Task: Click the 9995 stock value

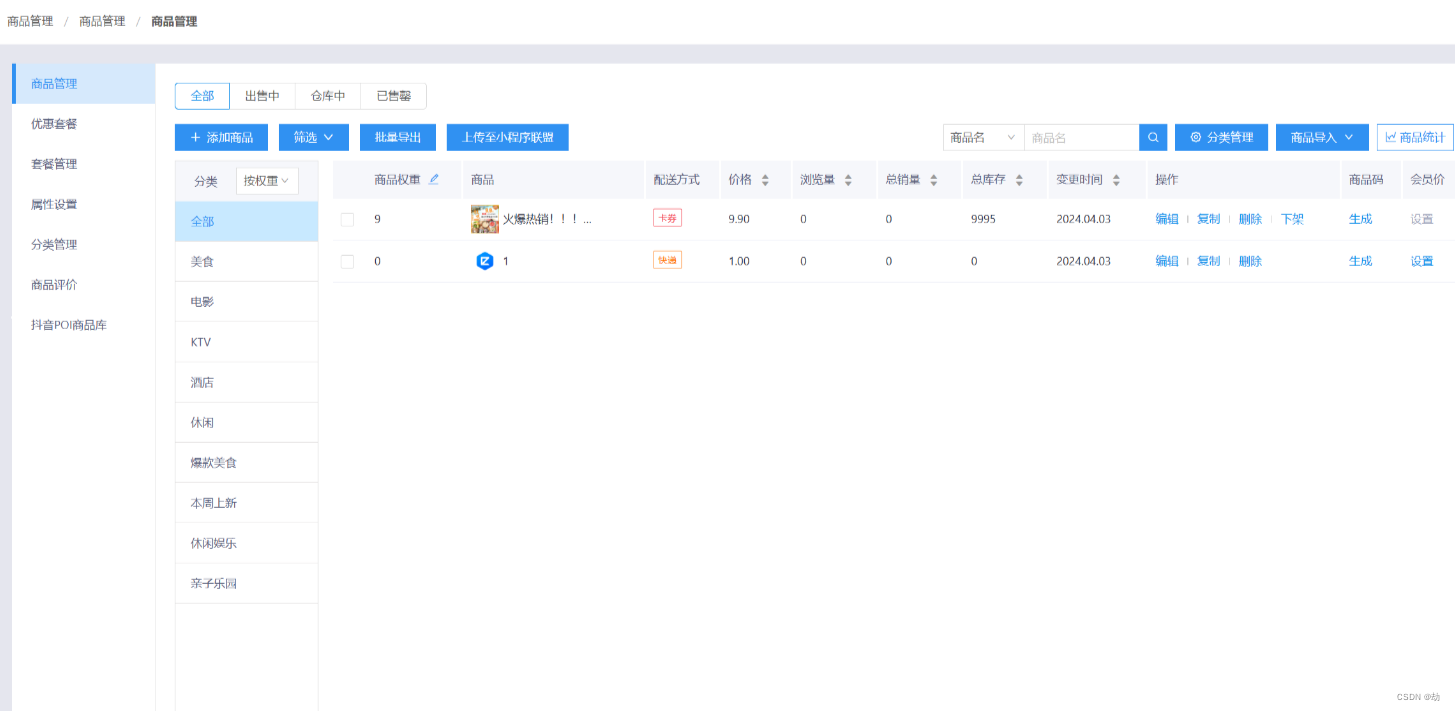Action: (983, 219)
